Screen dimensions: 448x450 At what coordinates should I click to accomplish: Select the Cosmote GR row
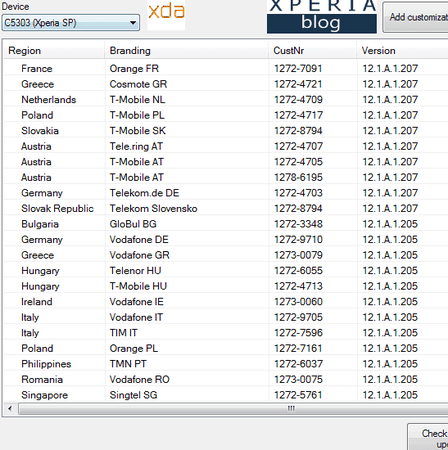pyautogui.click(x=226, y=84)
